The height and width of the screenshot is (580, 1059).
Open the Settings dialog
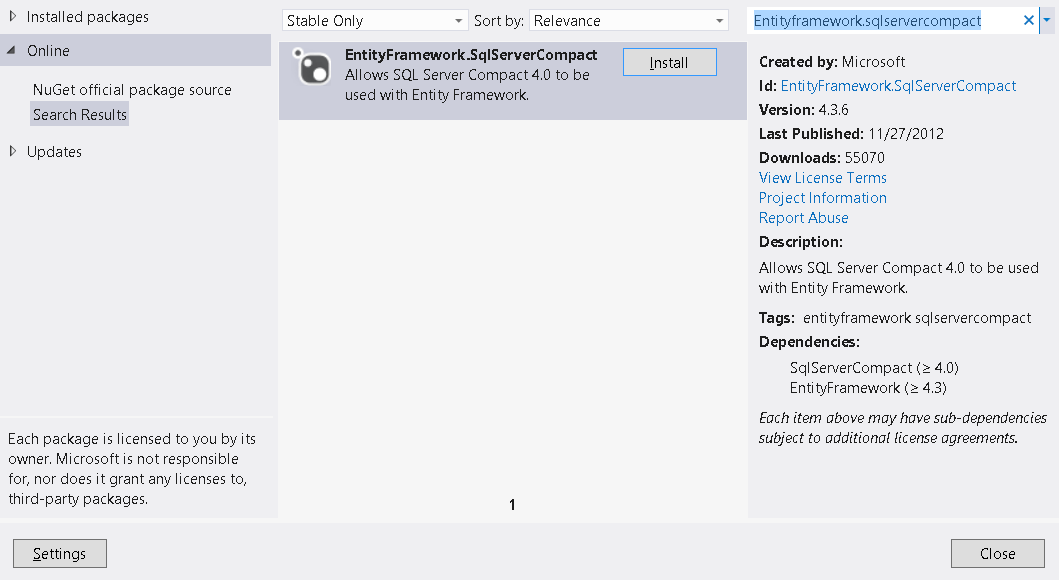click(x=60, y=554)
